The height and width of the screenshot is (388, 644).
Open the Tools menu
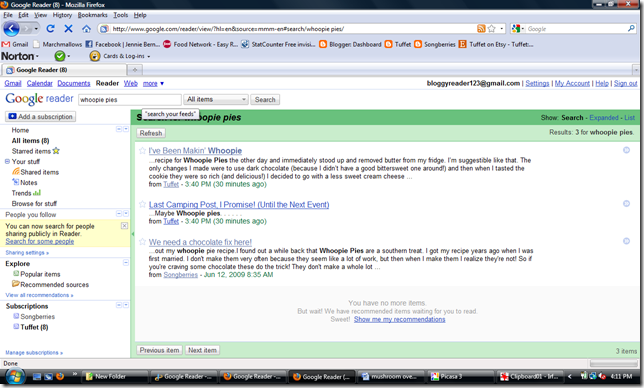(120, 15)
